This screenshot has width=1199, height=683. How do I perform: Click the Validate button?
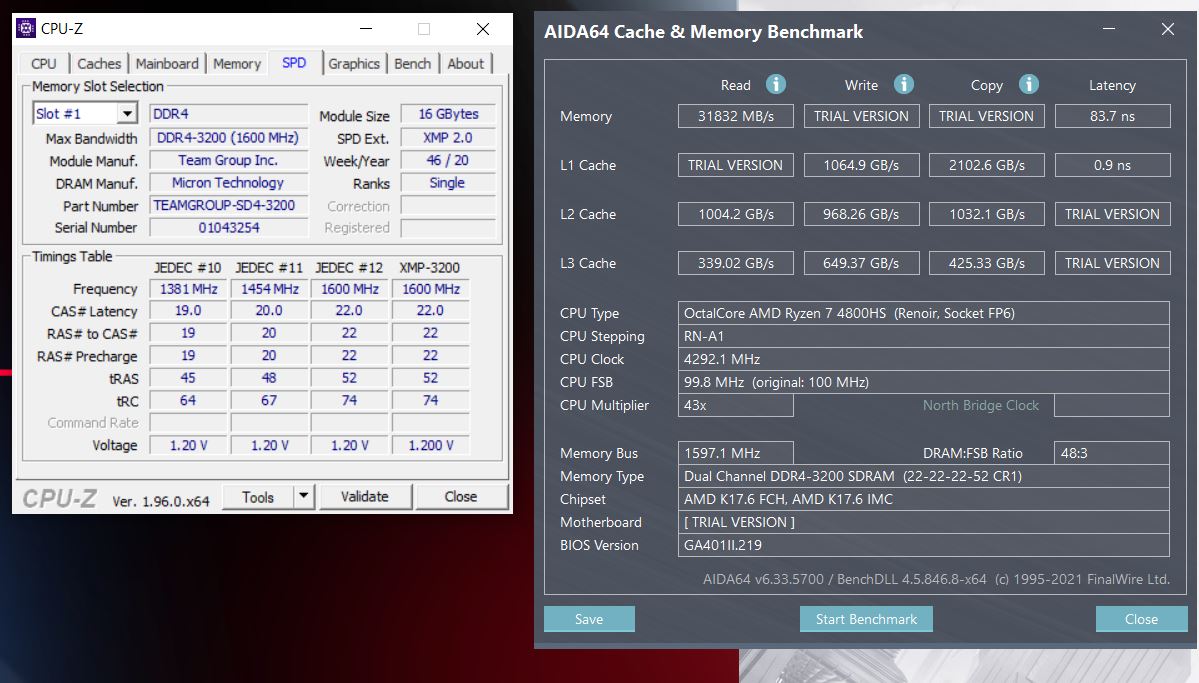click(x=366, y=496)
